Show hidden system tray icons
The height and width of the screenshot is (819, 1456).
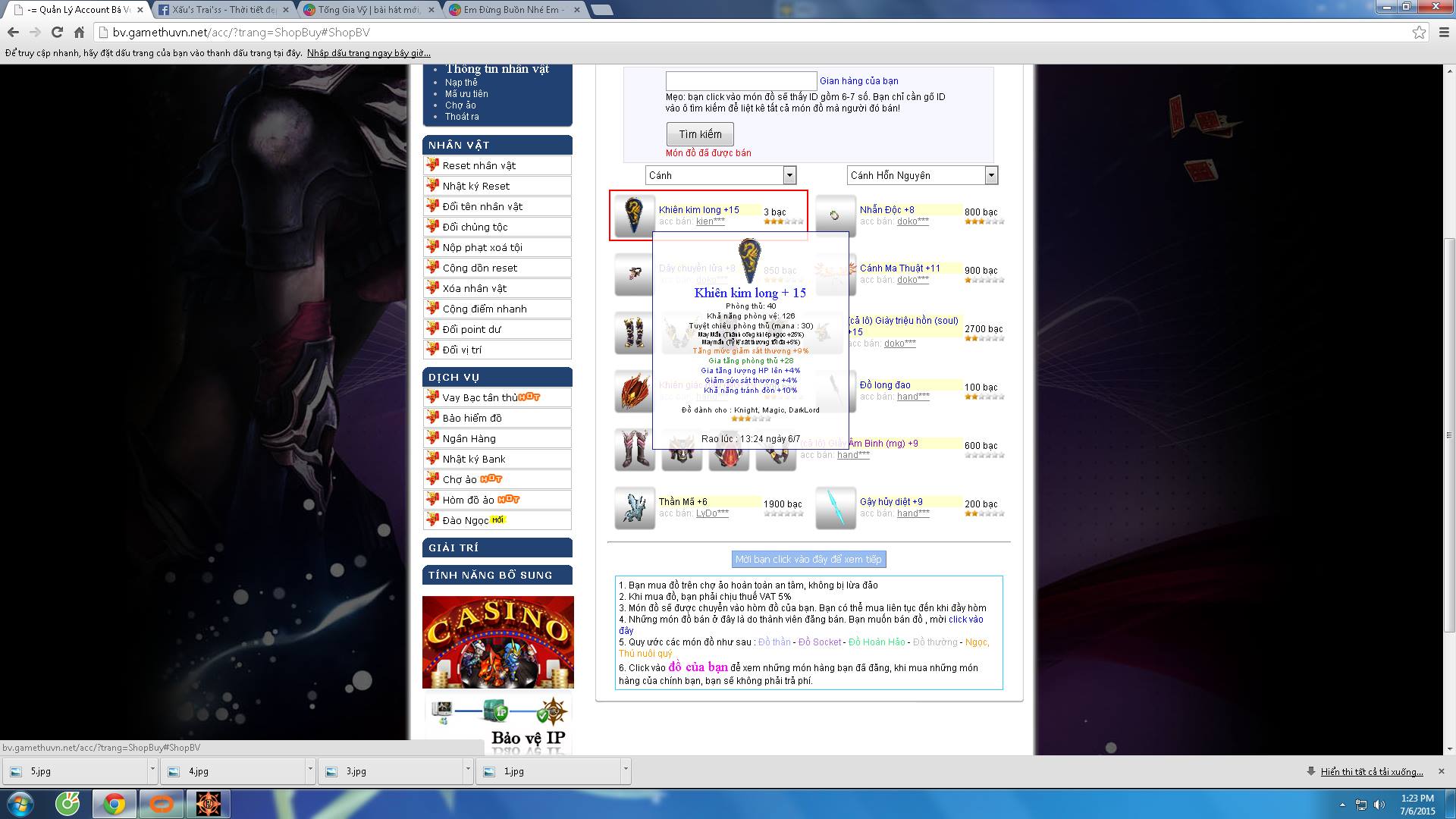(x=1343, y=805)
